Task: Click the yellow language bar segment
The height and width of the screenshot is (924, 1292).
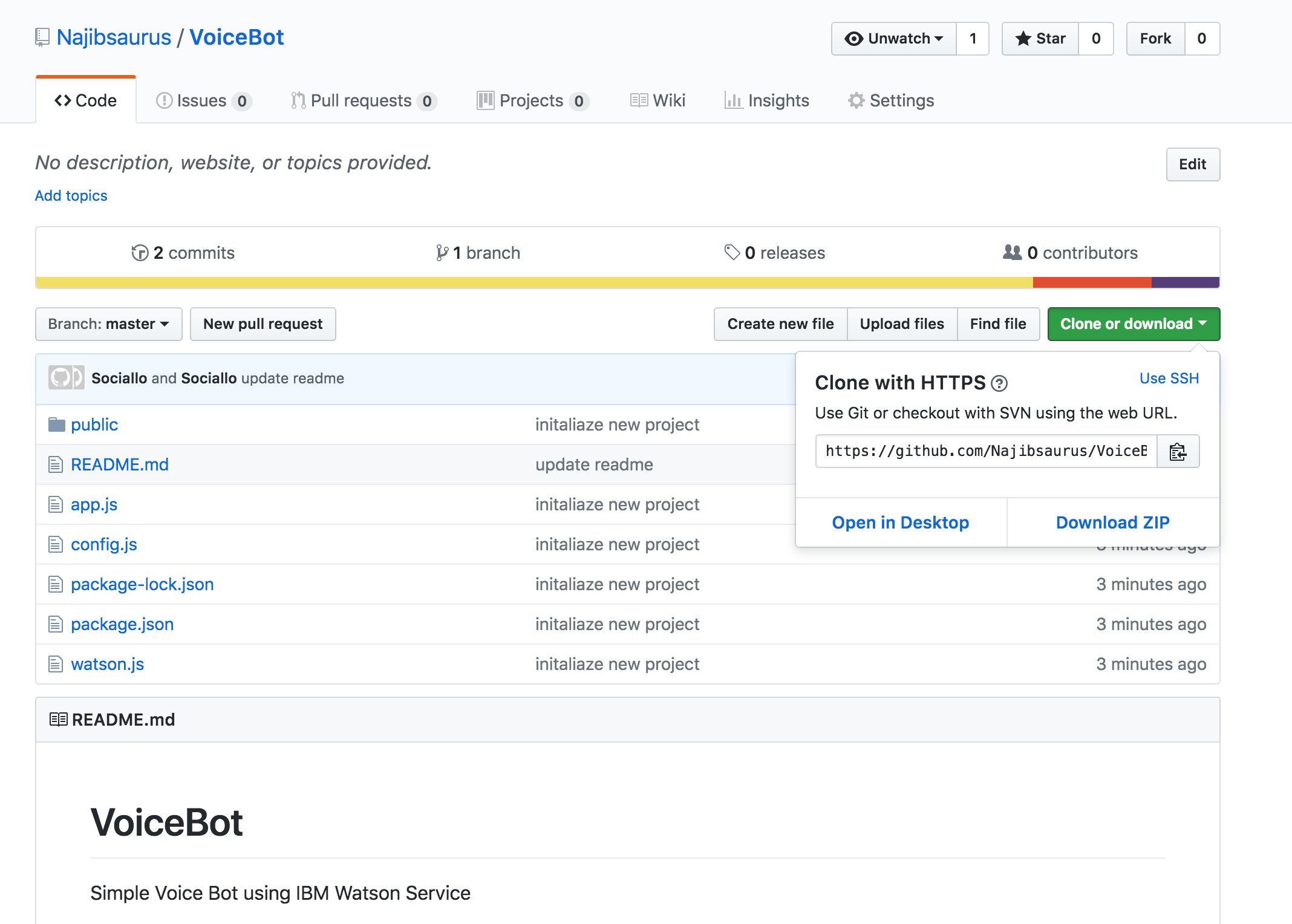Action: pos(534,282)
